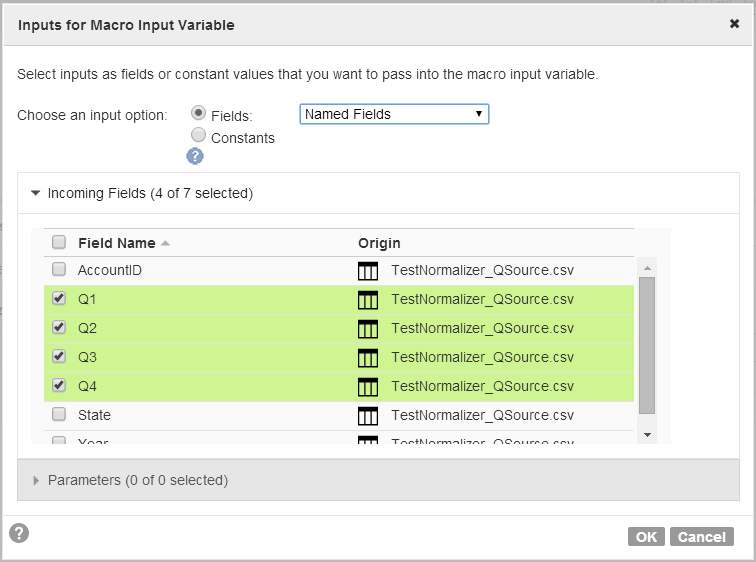Click TestNormalizer_QSource.csv in the Q3 row
756x562 pixels.
(483, 357)
